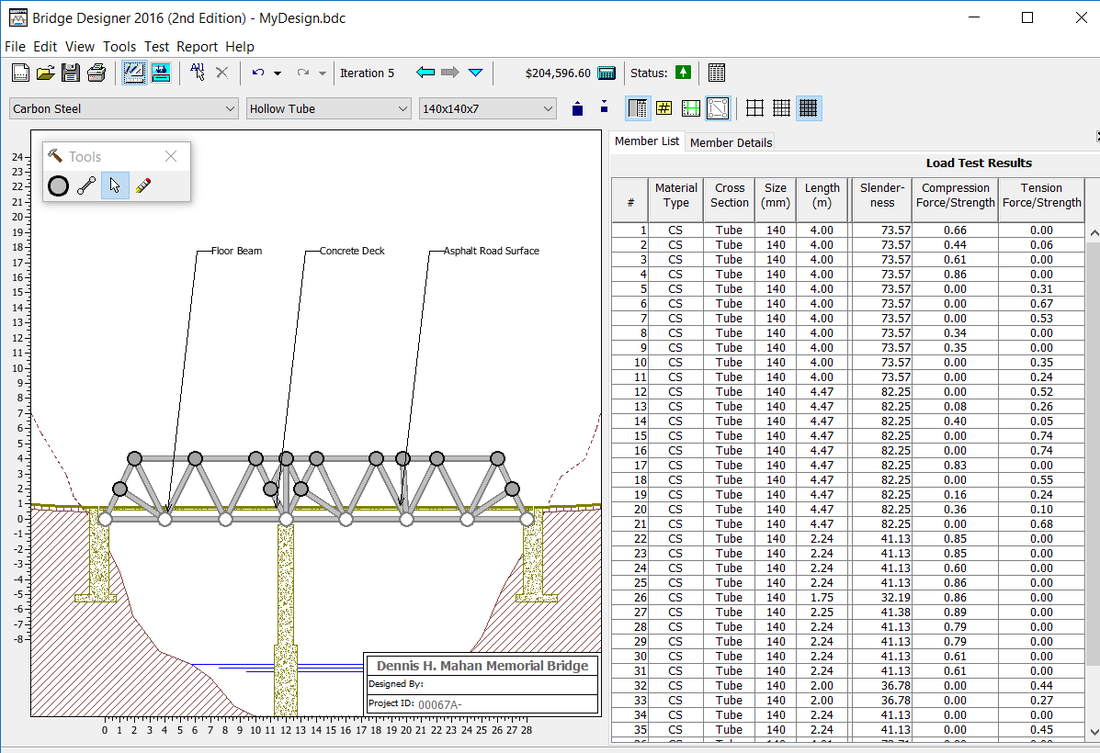Save the current design

click(71, 72)
